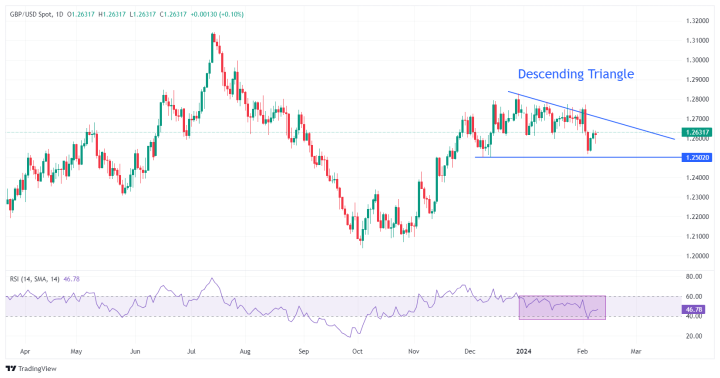Click the TradingView logo icon

click(11, 368)
